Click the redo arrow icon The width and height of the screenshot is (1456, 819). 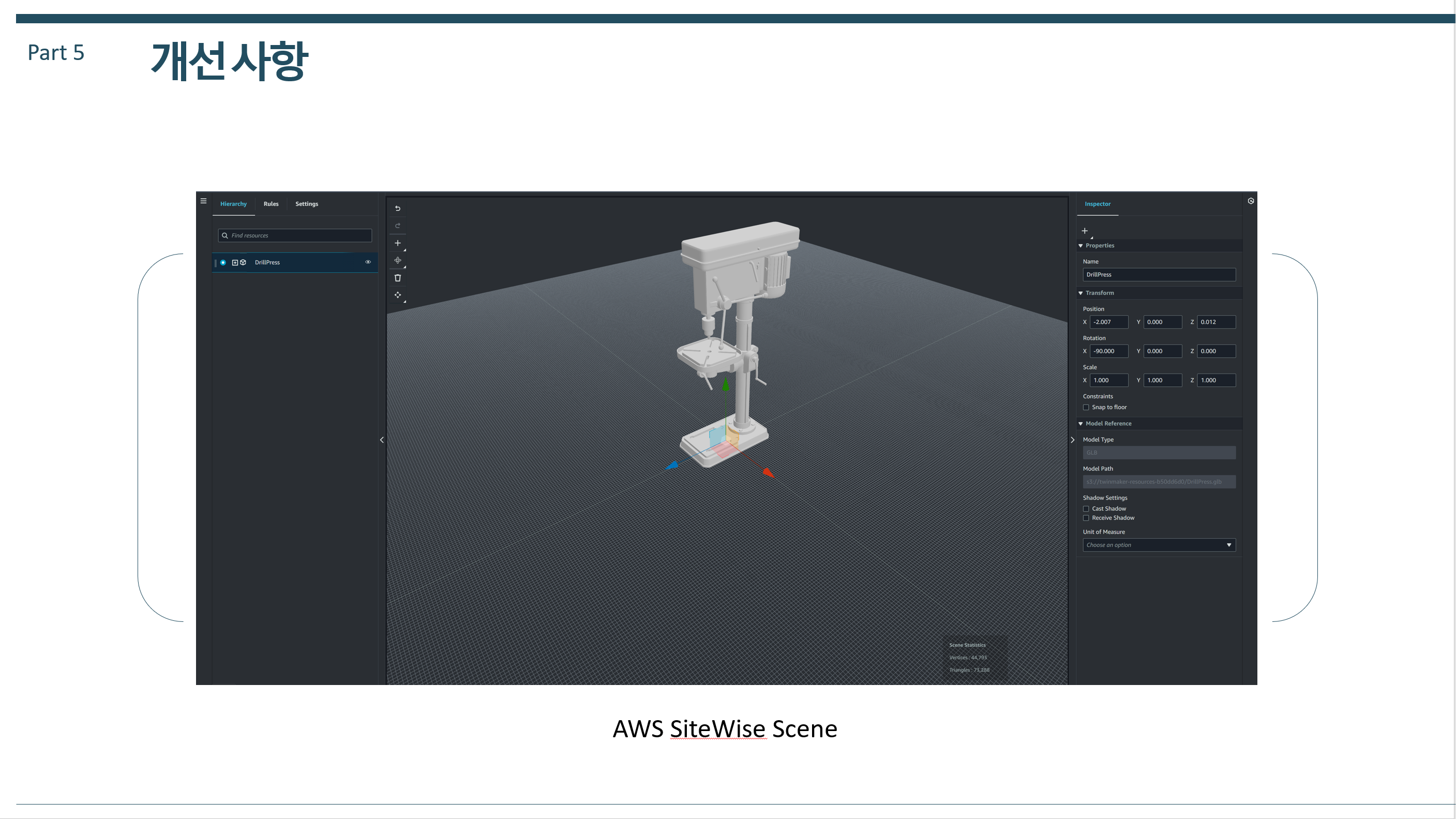pos(397,226)
